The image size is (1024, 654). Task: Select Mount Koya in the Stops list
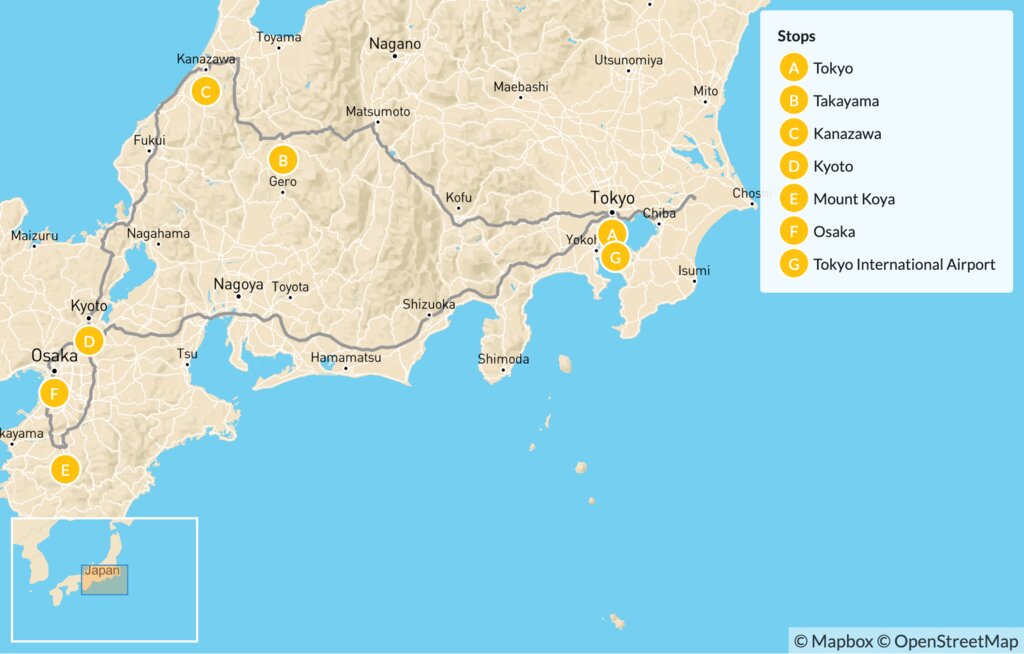854,199
